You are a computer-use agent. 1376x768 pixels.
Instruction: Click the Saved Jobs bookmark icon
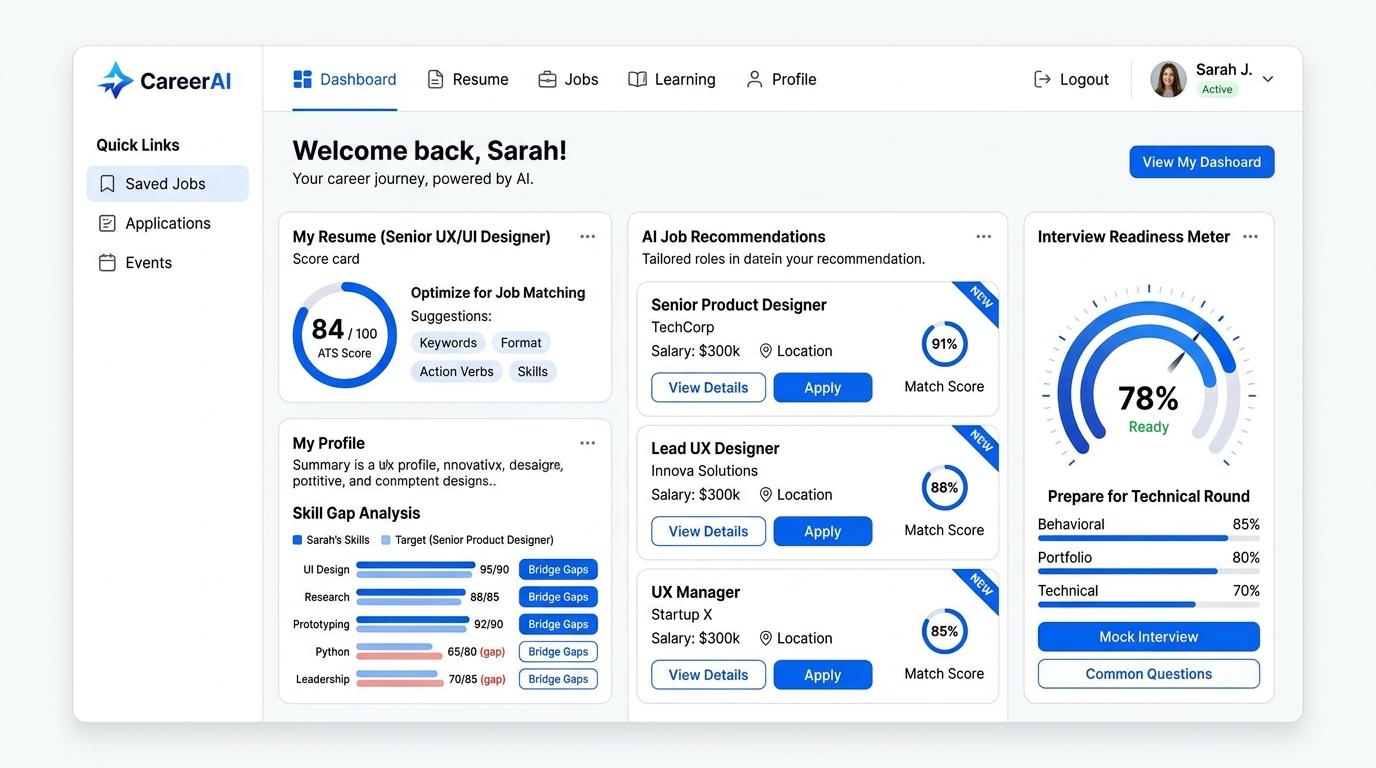coord(107,184)
